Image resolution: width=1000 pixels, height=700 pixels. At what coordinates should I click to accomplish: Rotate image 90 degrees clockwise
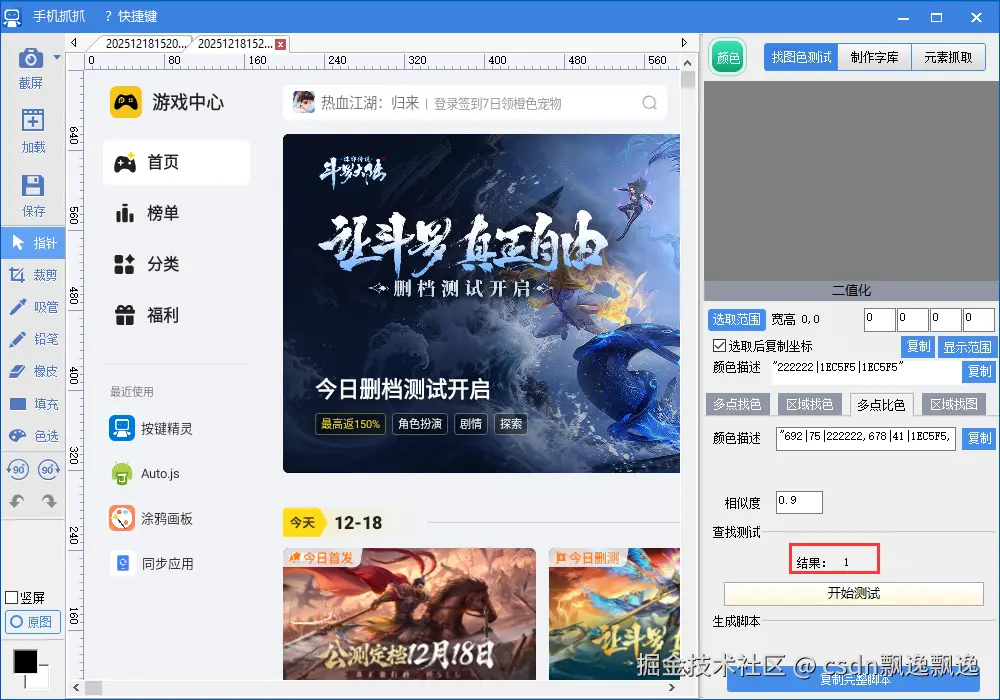coord(49,470)
